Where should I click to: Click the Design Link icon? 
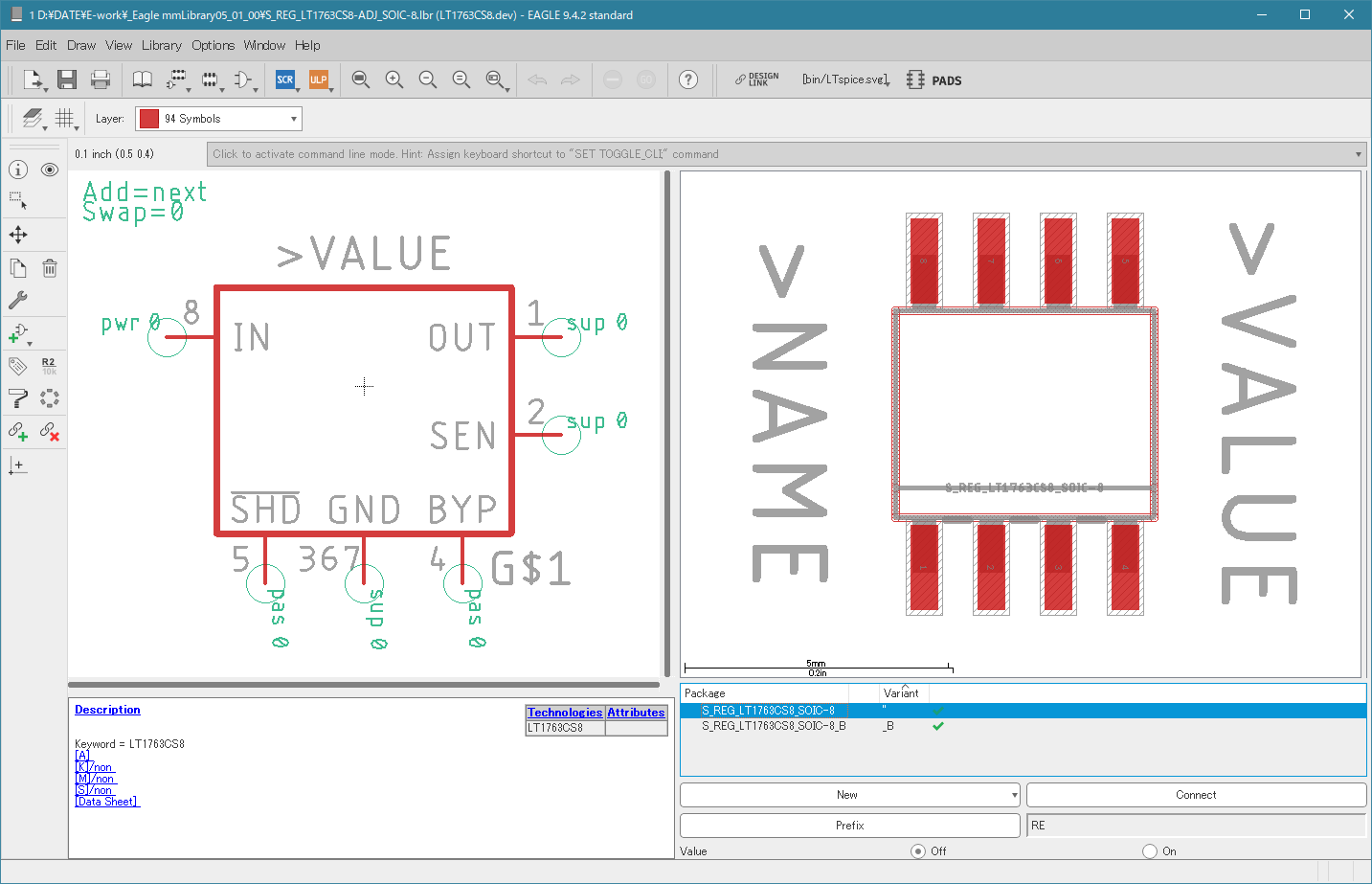coord(756,79)
